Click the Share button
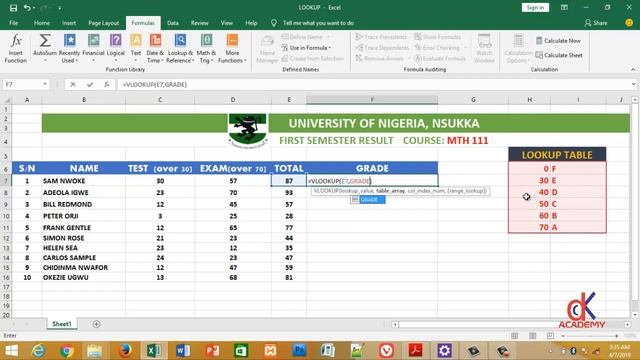 596,23
